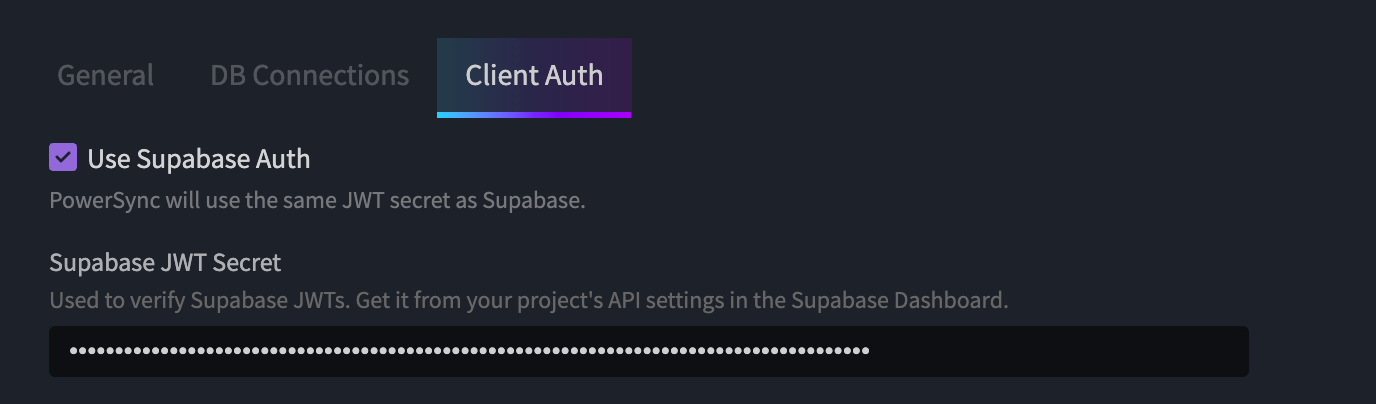Select the Client Auth tab
The width and height of the screenshot is (1376, 404).
(x=534, y=76)
